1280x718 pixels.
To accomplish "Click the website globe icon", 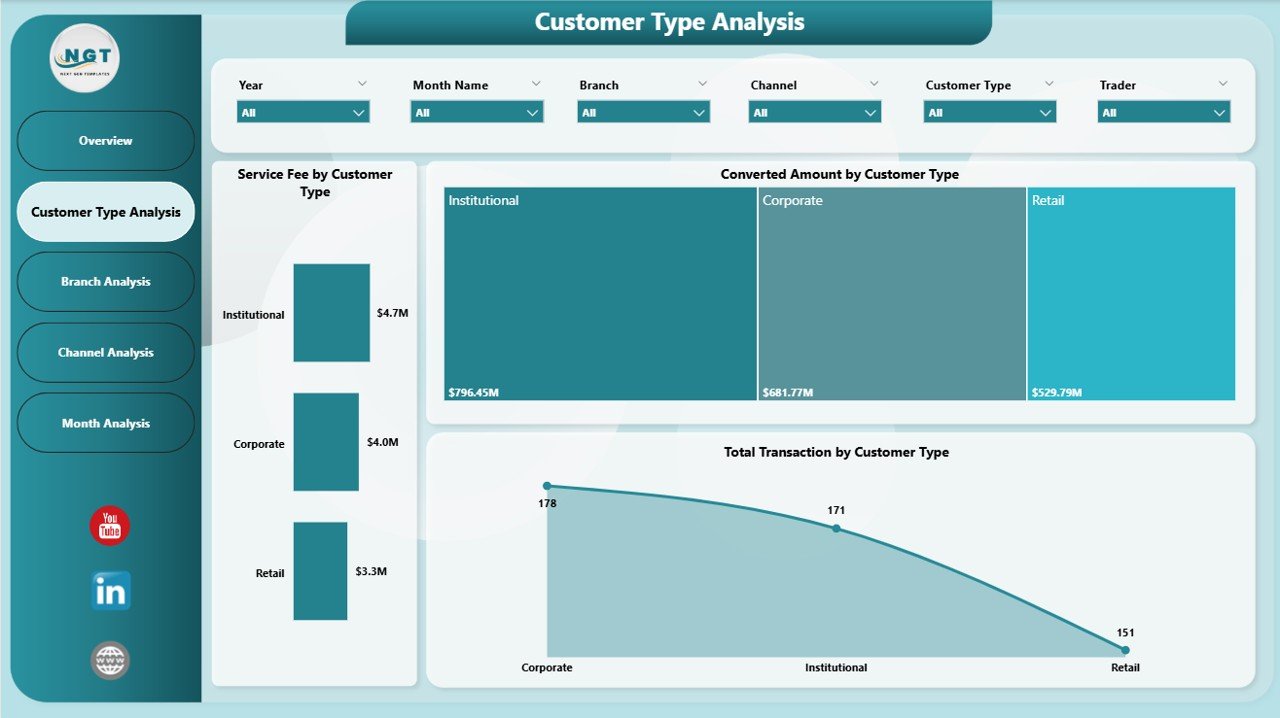I will click(x=109, y=660).
